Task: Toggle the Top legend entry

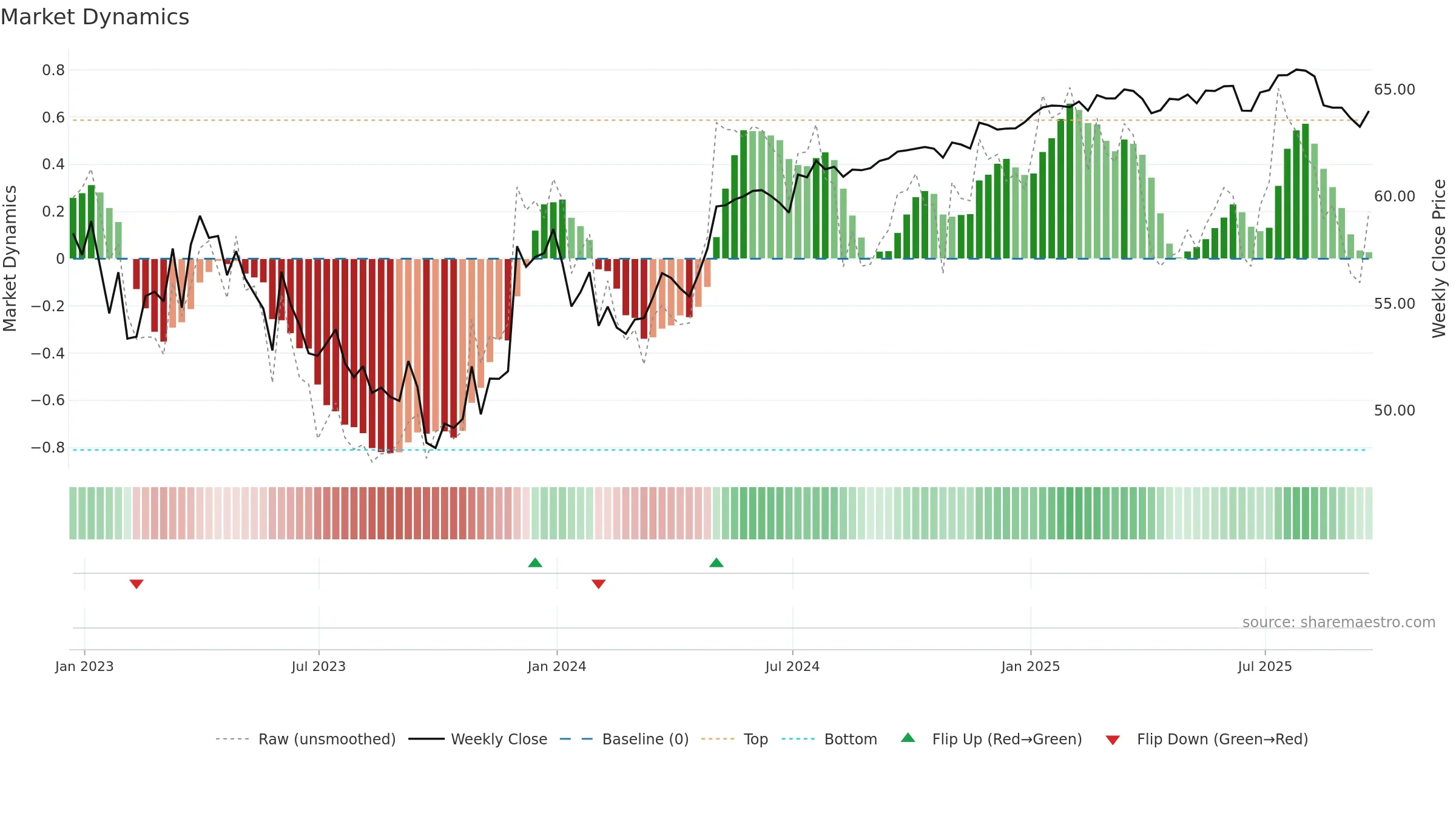Action: click(x=735, y=739)
